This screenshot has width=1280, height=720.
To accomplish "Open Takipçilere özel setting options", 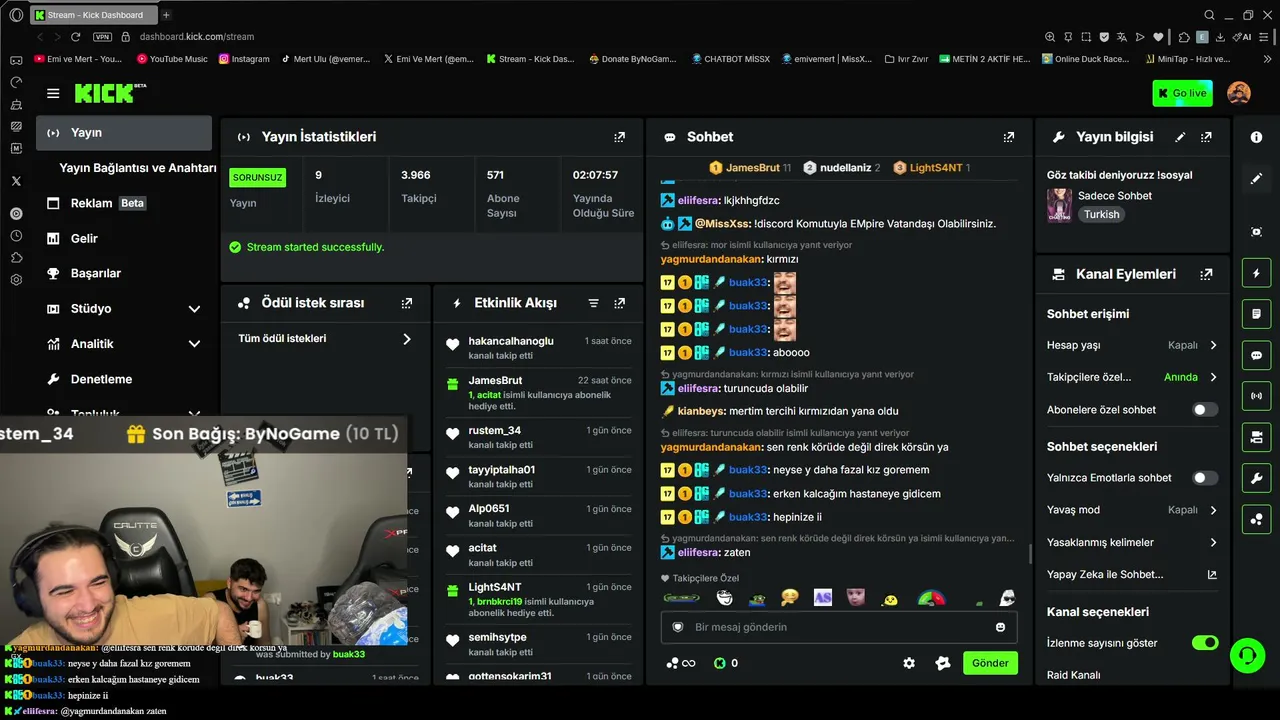I will (1132, 377).
